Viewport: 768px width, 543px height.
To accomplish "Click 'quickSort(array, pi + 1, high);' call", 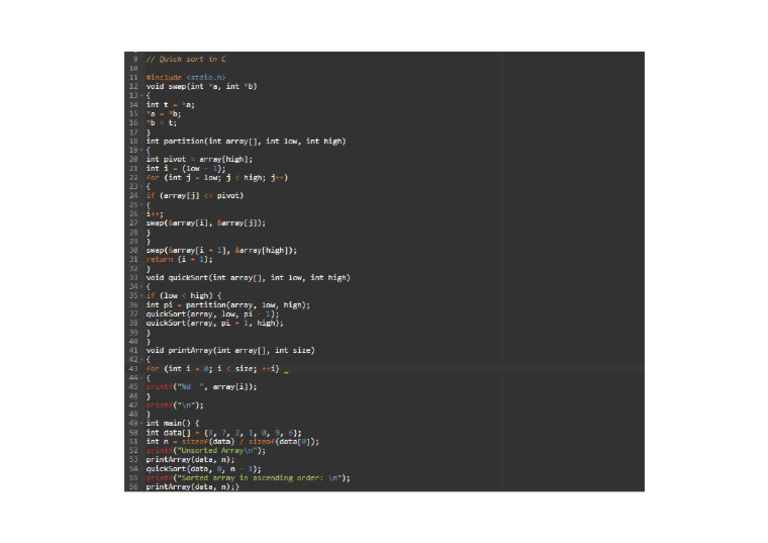I will (215, 323).
